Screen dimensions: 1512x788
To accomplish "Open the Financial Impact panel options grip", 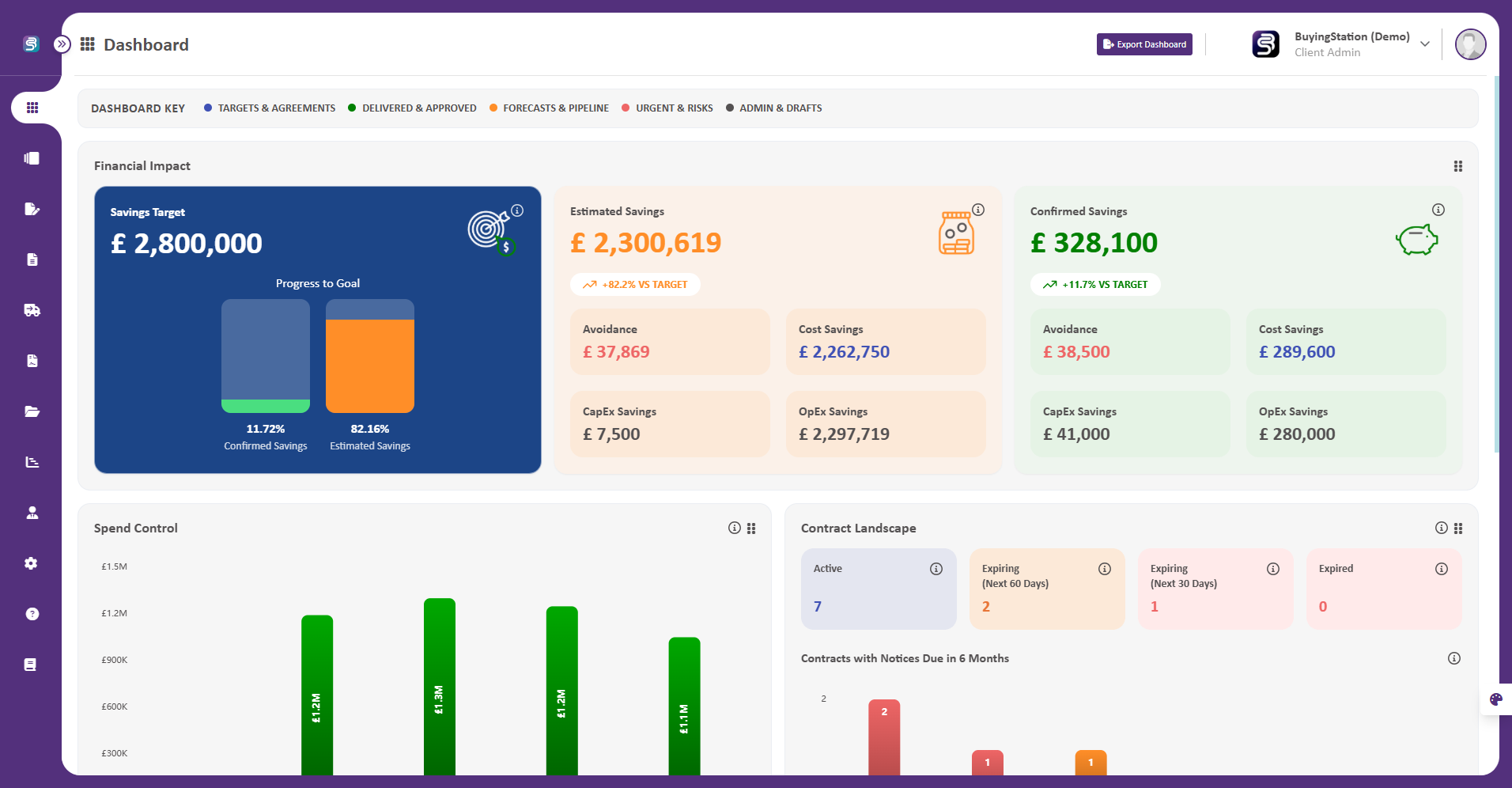I will 1457,166.
